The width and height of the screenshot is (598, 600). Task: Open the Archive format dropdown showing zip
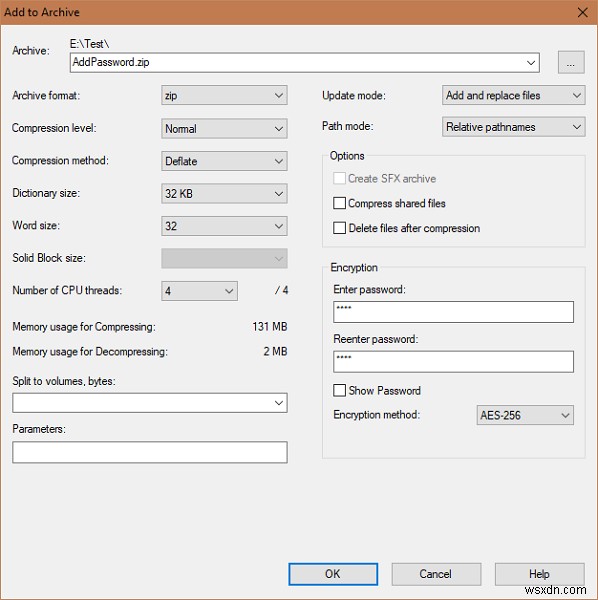224,95
